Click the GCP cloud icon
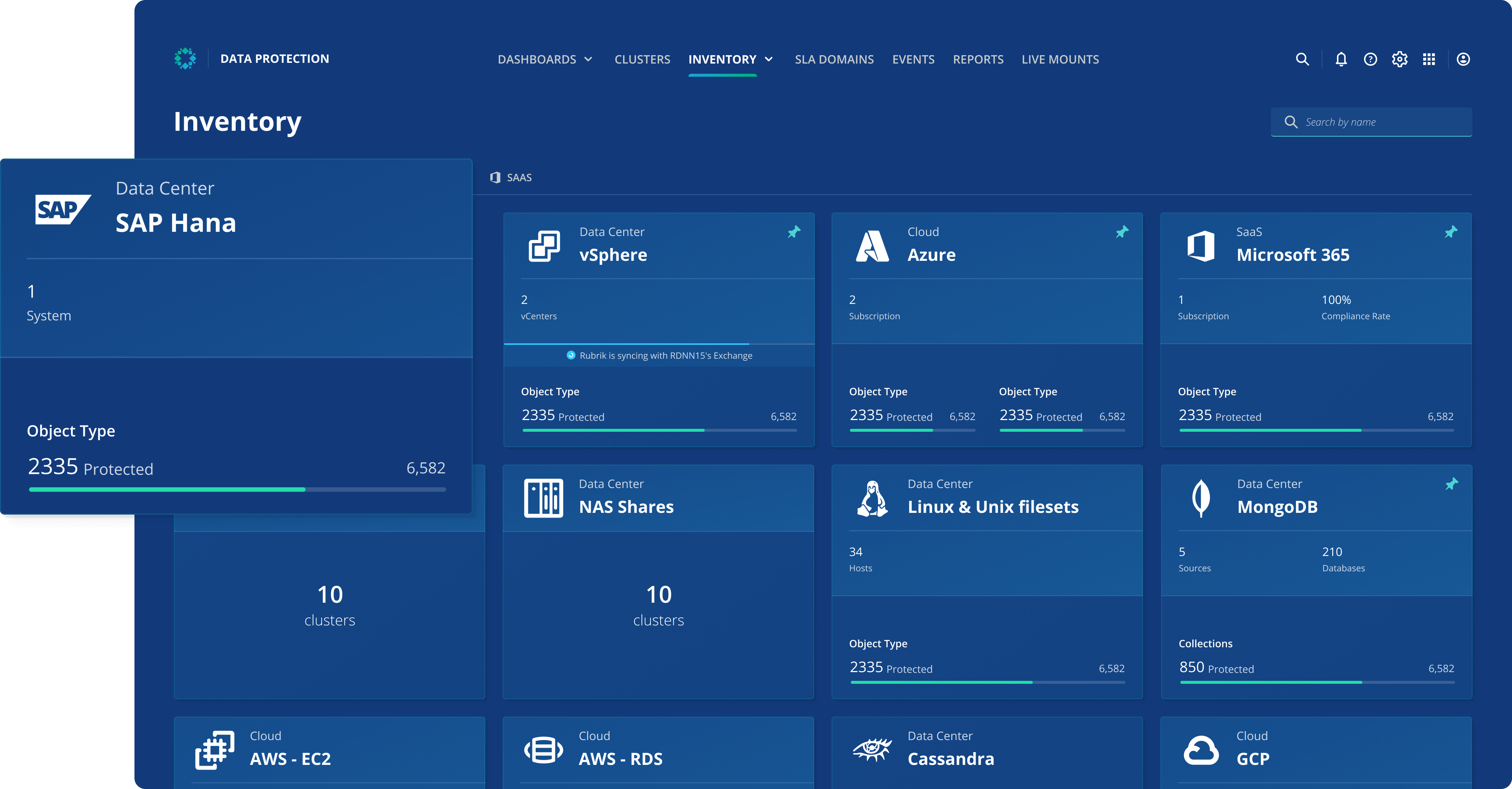Screen dimensions: 1512x789 [1201, 750]
